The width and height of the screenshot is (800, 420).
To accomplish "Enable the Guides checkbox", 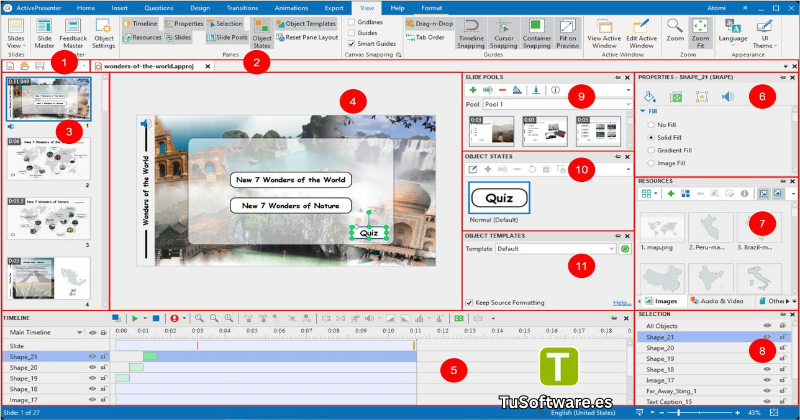I will tap(352, 33).
